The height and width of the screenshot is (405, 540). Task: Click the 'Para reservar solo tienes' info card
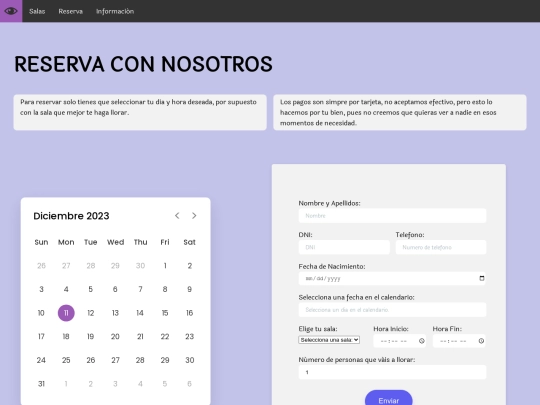(140, 112)
